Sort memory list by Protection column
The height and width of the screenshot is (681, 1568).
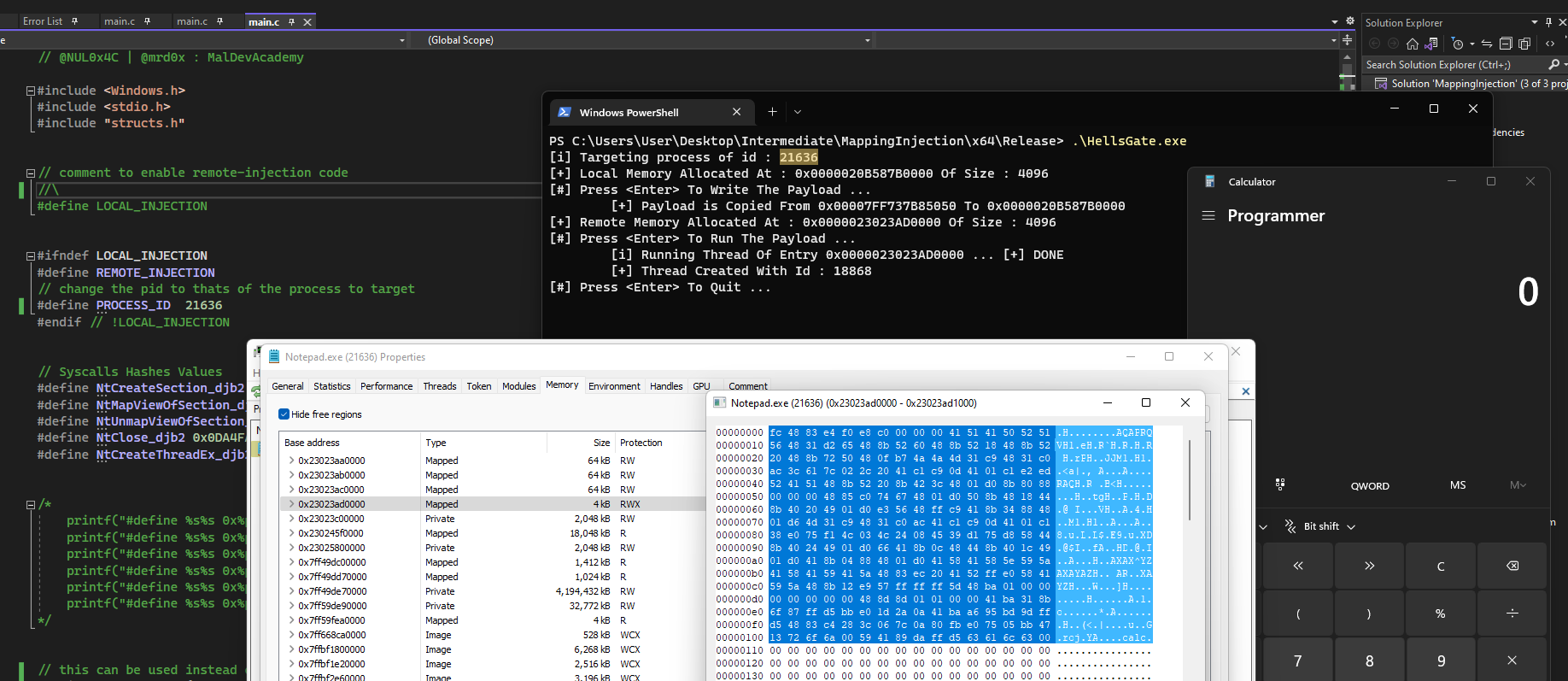pos(659,443)
